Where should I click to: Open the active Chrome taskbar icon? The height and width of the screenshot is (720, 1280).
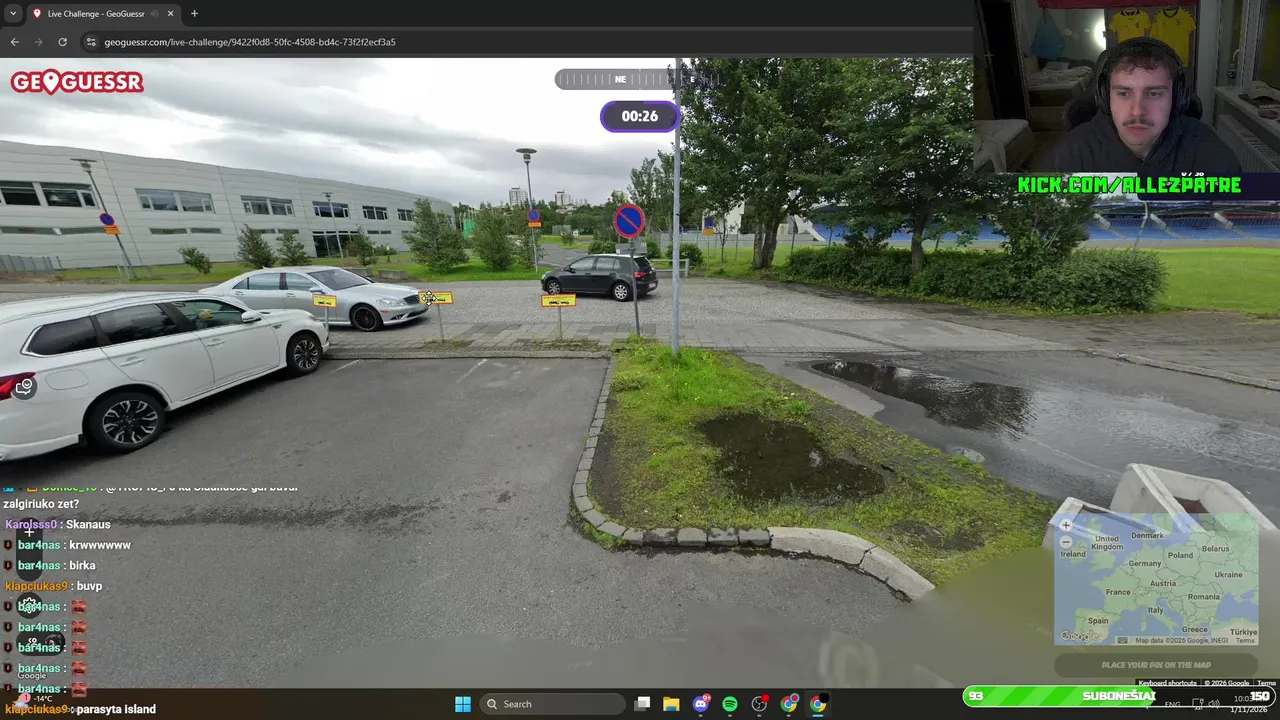818,704
